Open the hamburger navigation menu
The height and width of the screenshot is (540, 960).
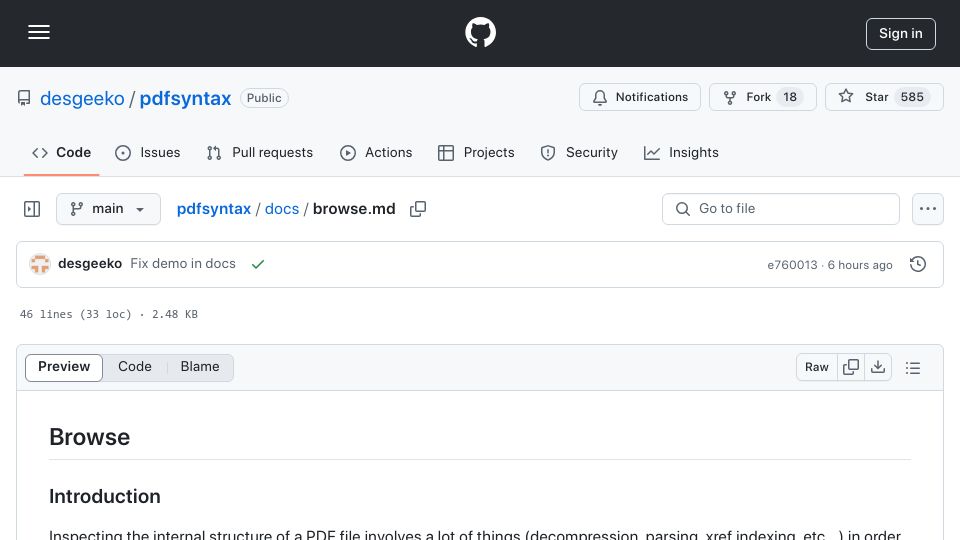point(39,32)
